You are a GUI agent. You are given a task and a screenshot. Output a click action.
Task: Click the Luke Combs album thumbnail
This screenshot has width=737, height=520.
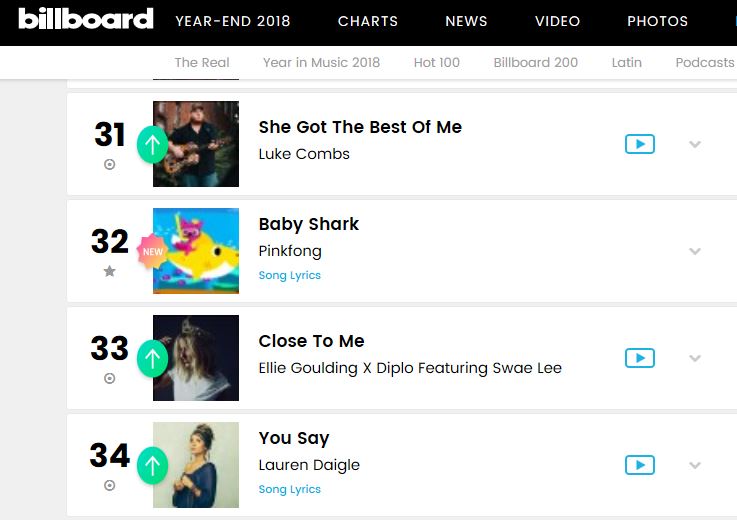click(196, 144)
